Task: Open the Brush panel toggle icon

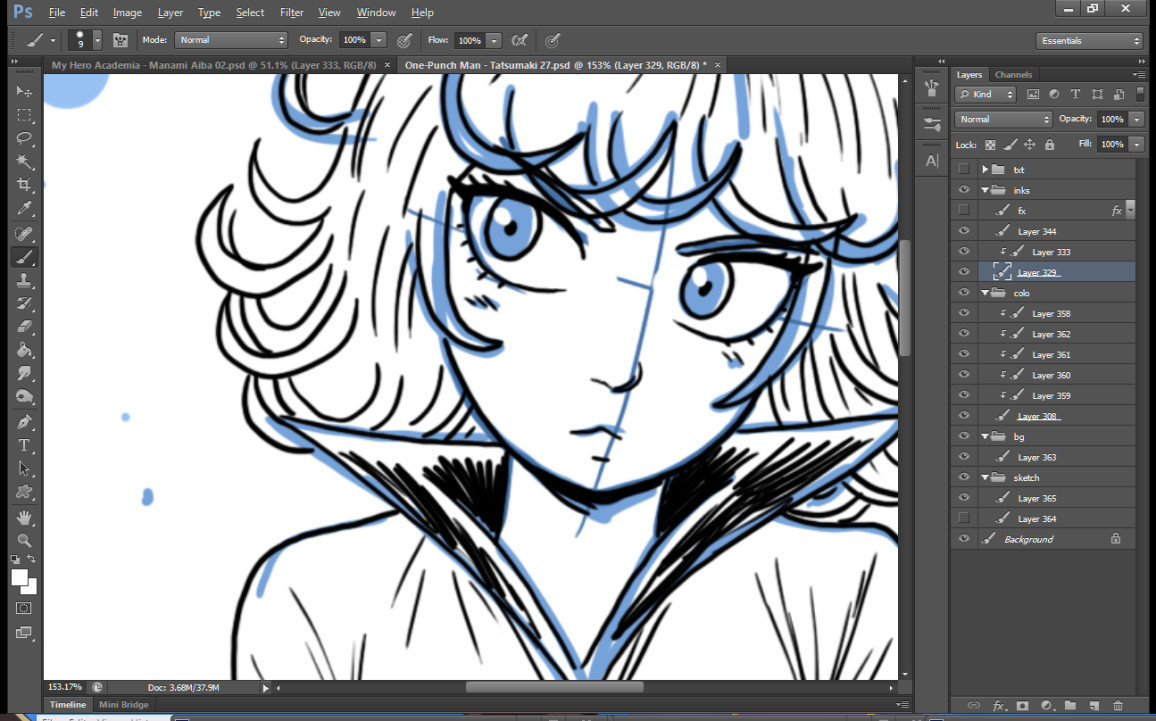Action: pos(120,40)
